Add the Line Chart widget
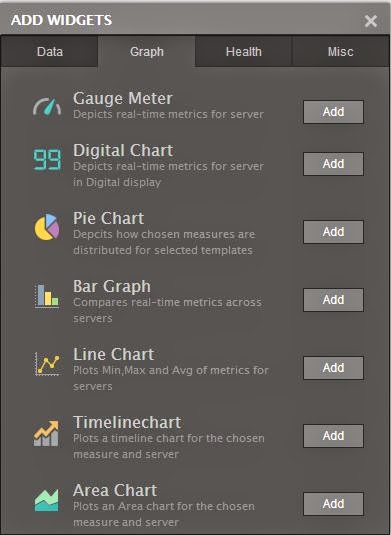Image resolution: width=391 pixels, height=535 pixels. click(x=333, y=368)
